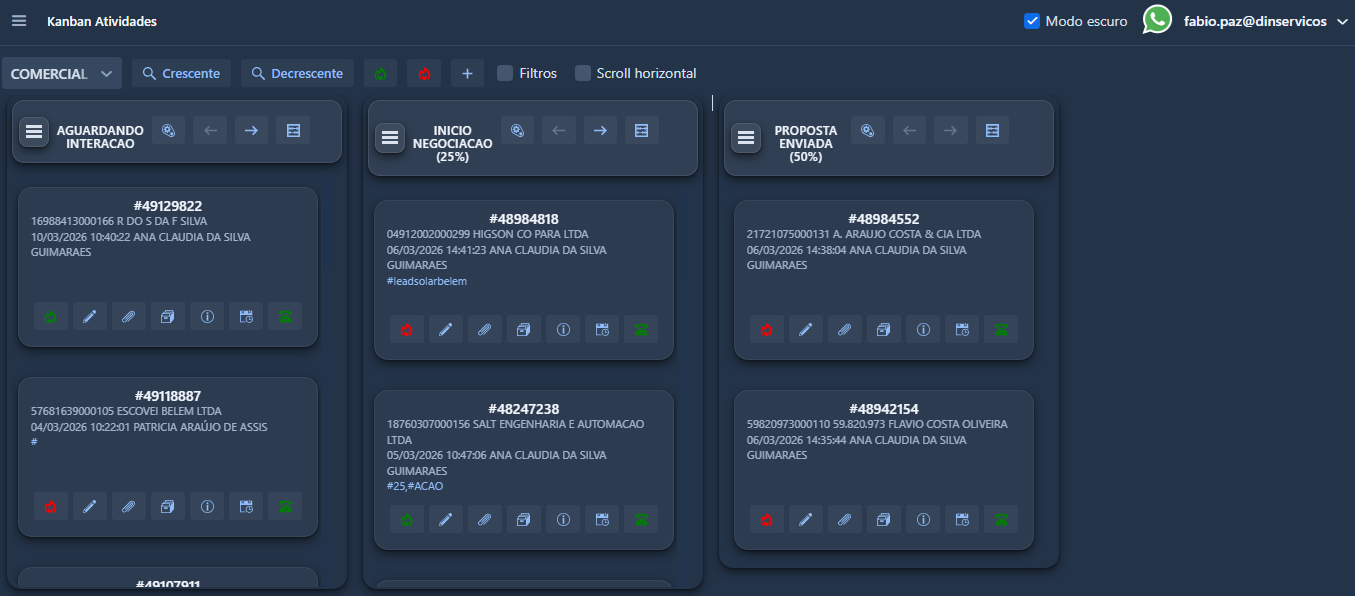
Task: Open the PROPOSTA ENVIADA column menu
Action: click(x=746, y=138)
